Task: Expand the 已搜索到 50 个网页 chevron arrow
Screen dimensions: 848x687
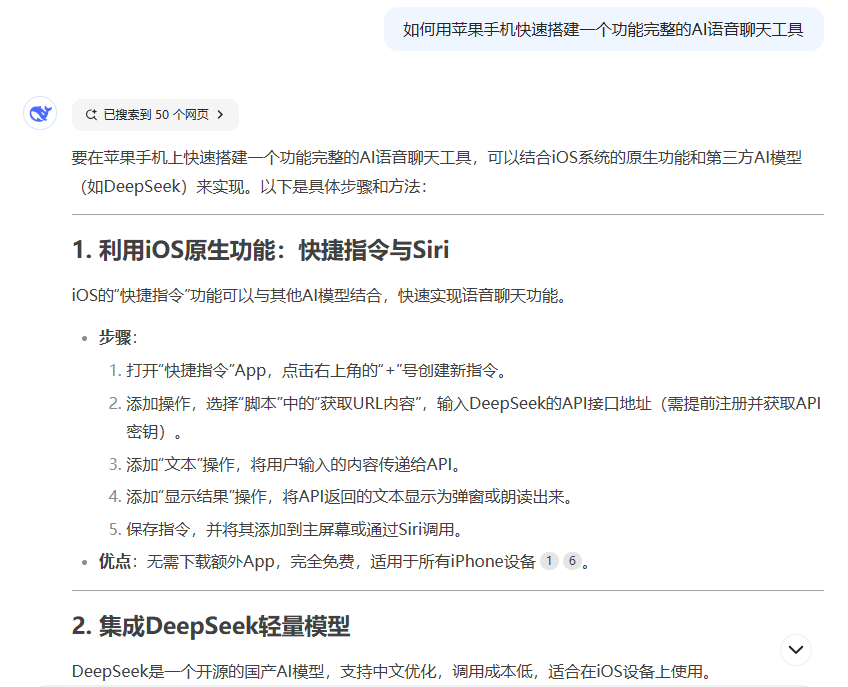Action: coord(220,115)
